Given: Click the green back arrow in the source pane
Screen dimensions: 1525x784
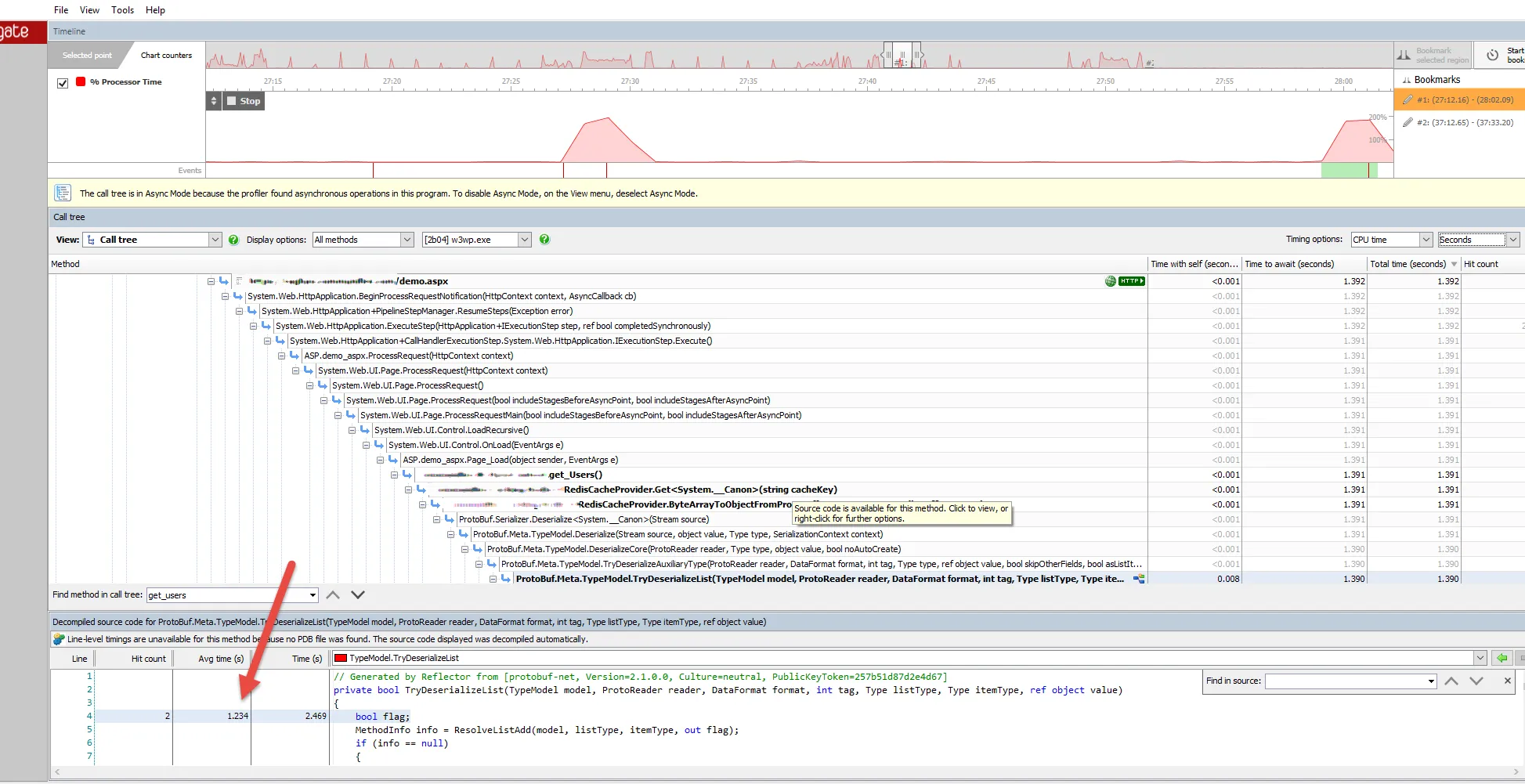Looking at the screenshot, I should [1501, 658].
